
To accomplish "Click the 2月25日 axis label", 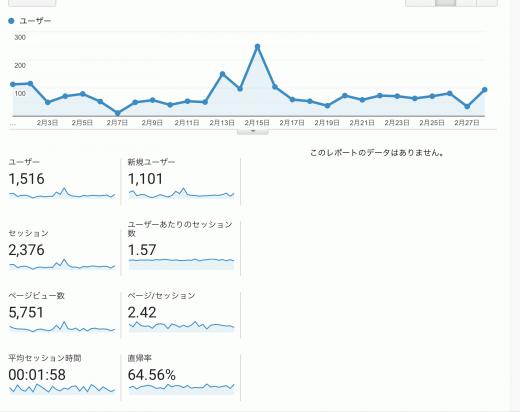I will point(432,123).
